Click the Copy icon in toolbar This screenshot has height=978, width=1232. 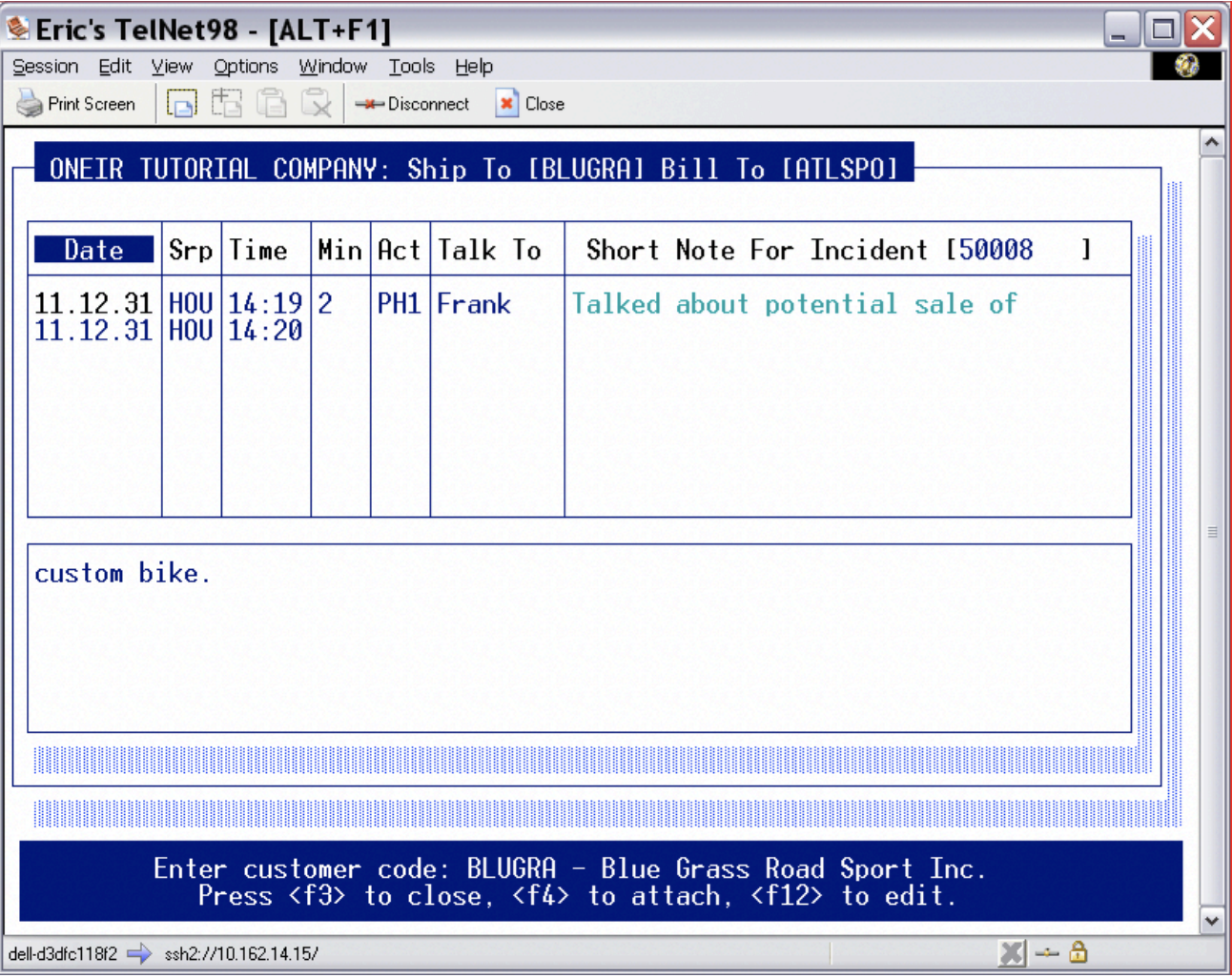(181, 103)
